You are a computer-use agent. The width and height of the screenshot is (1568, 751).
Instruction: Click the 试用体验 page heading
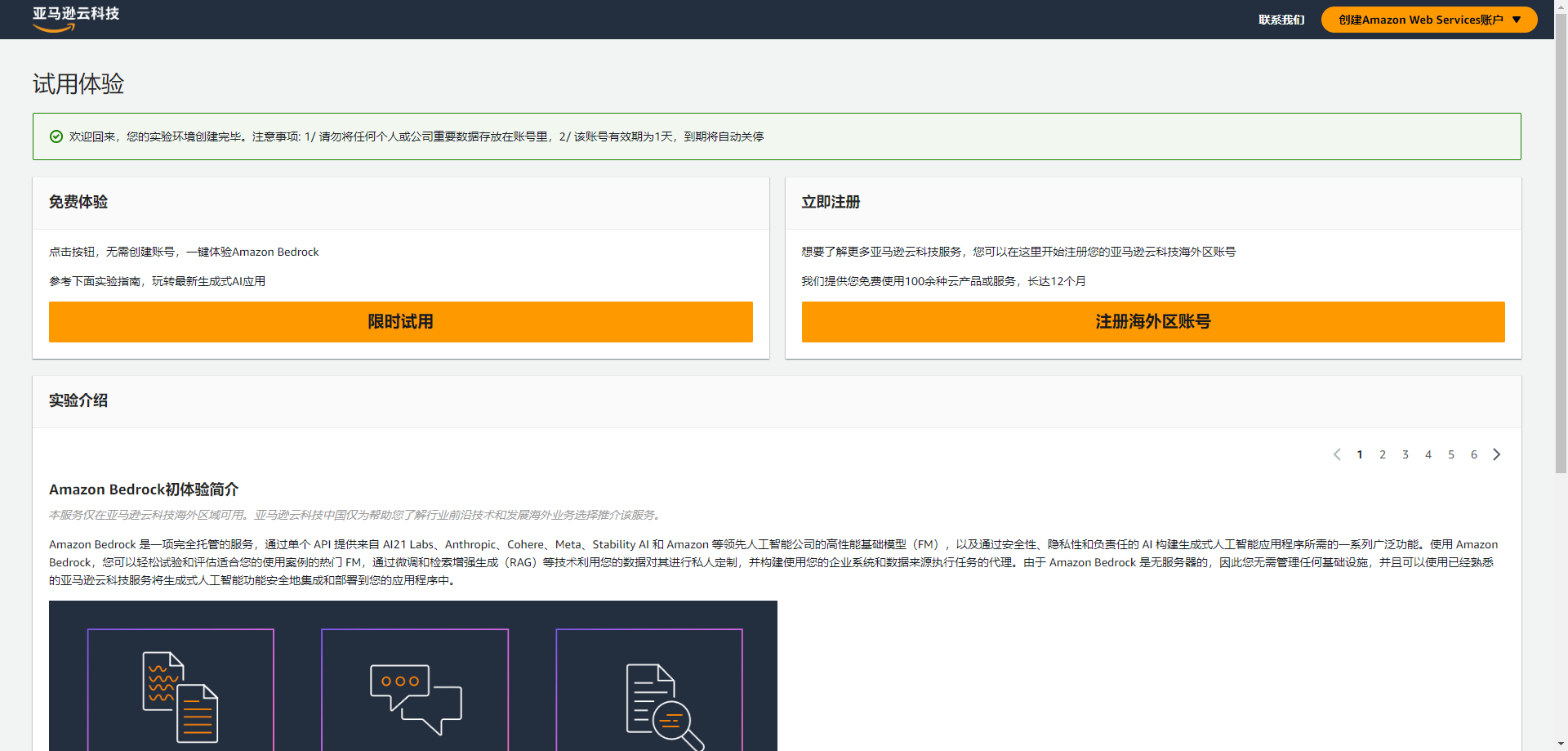(78, 84)
